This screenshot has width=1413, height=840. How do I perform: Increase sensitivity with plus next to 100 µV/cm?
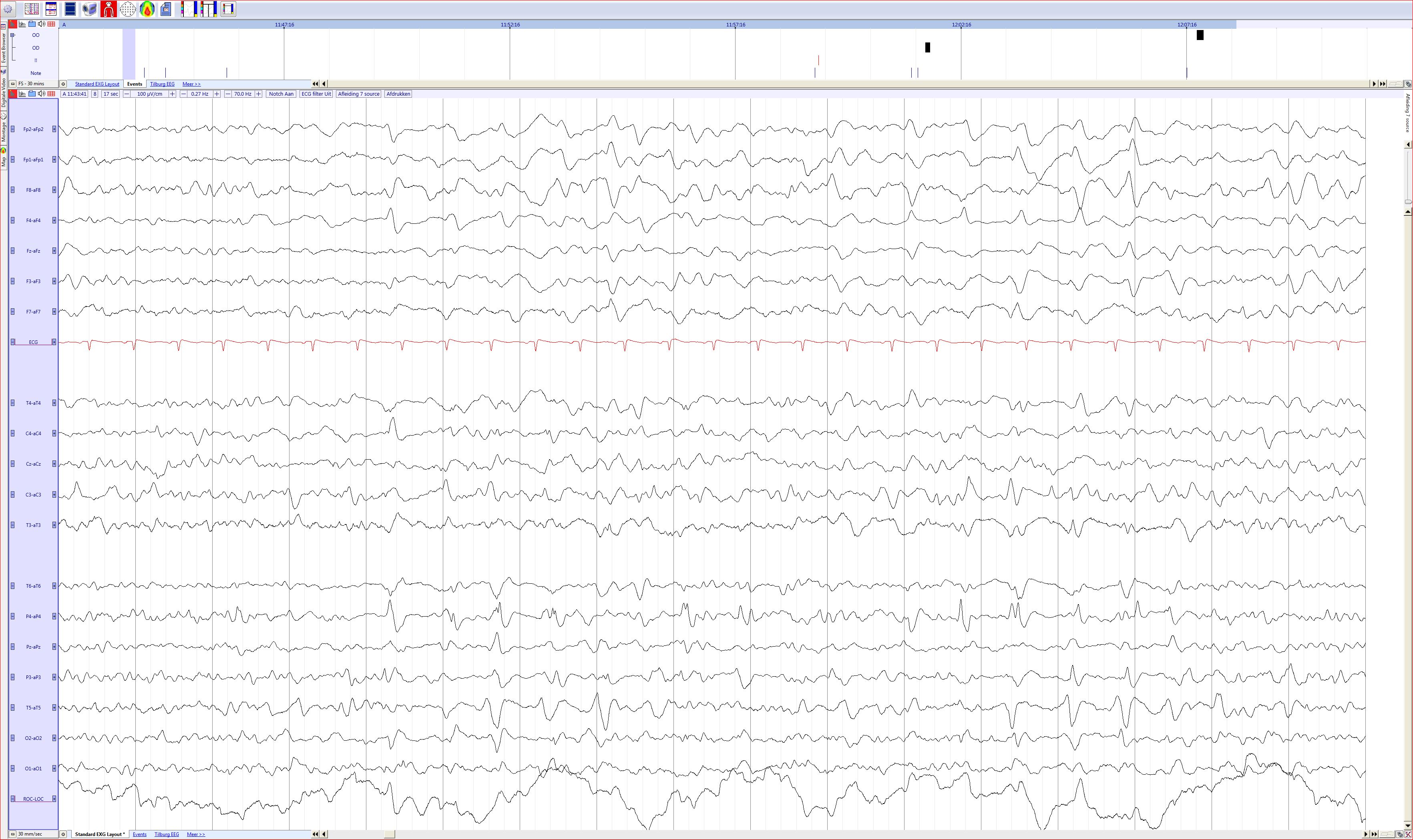click(x=173, y=94)
